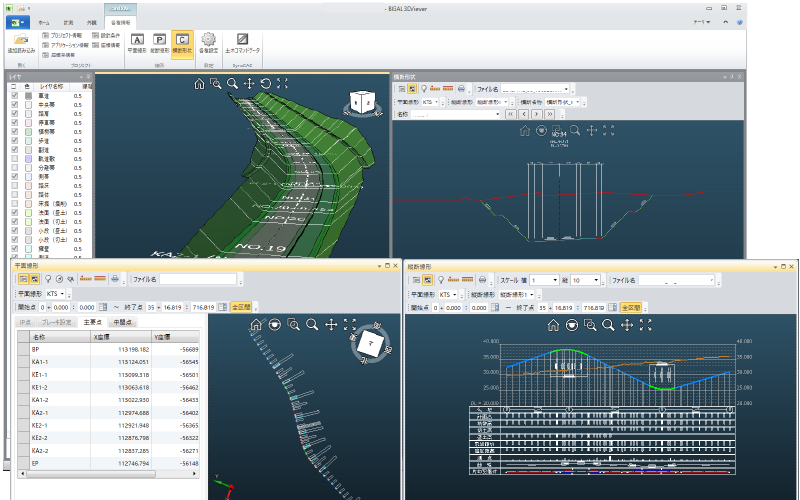Open application menu dropdown button

tap(18, 22)
